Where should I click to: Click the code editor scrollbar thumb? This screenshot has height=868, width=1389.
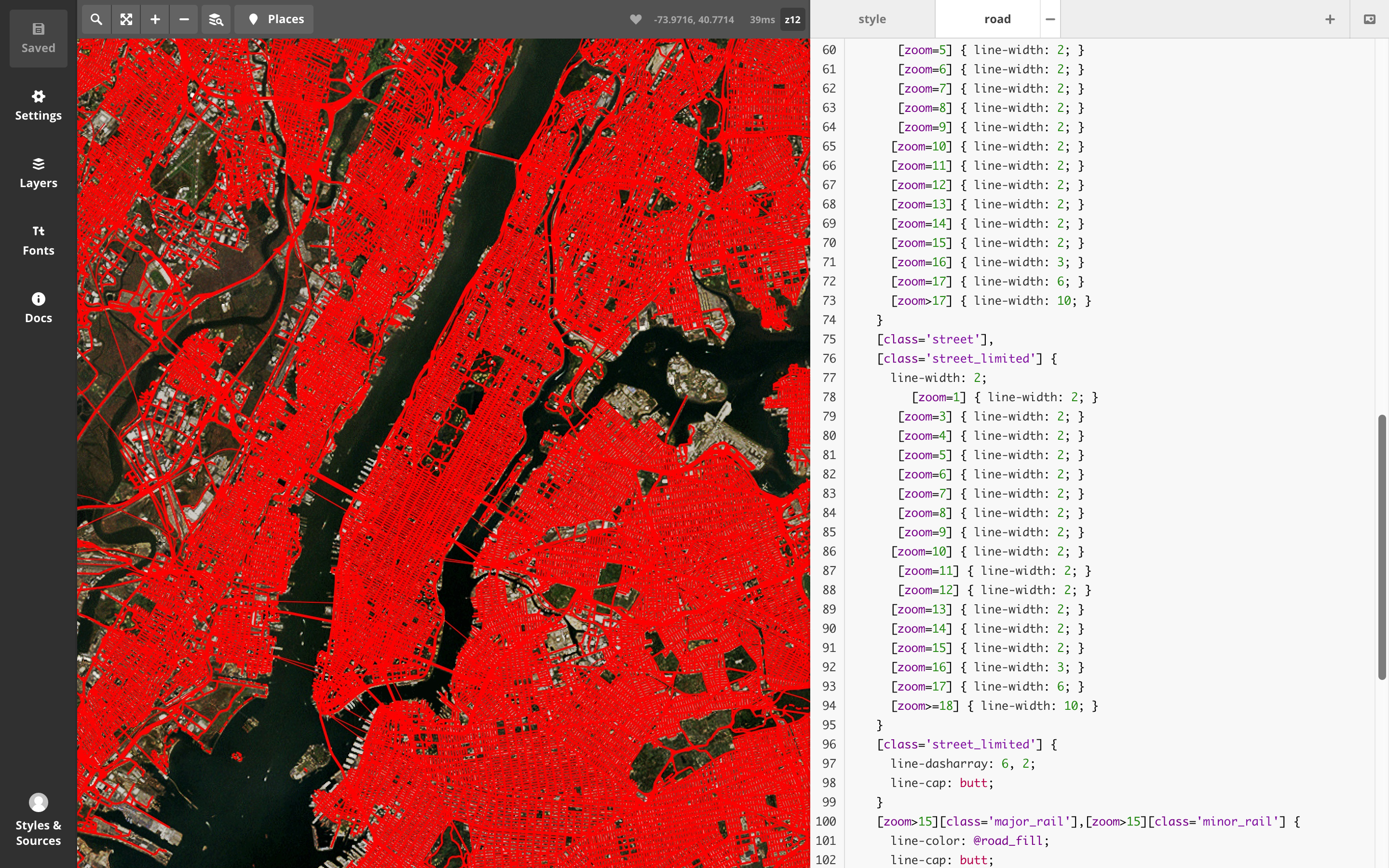pyautogui.click(x=1382, y=547)
